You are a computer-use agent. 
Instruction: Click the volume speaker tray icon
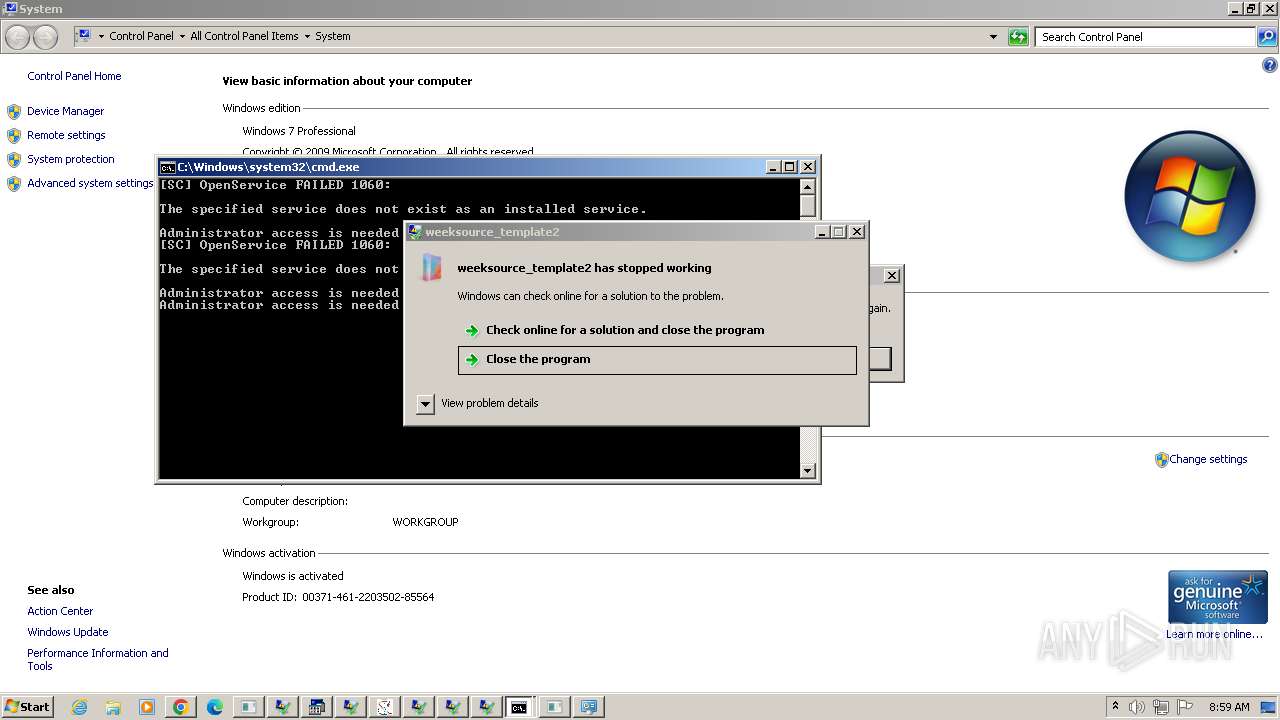(1137, 707)
